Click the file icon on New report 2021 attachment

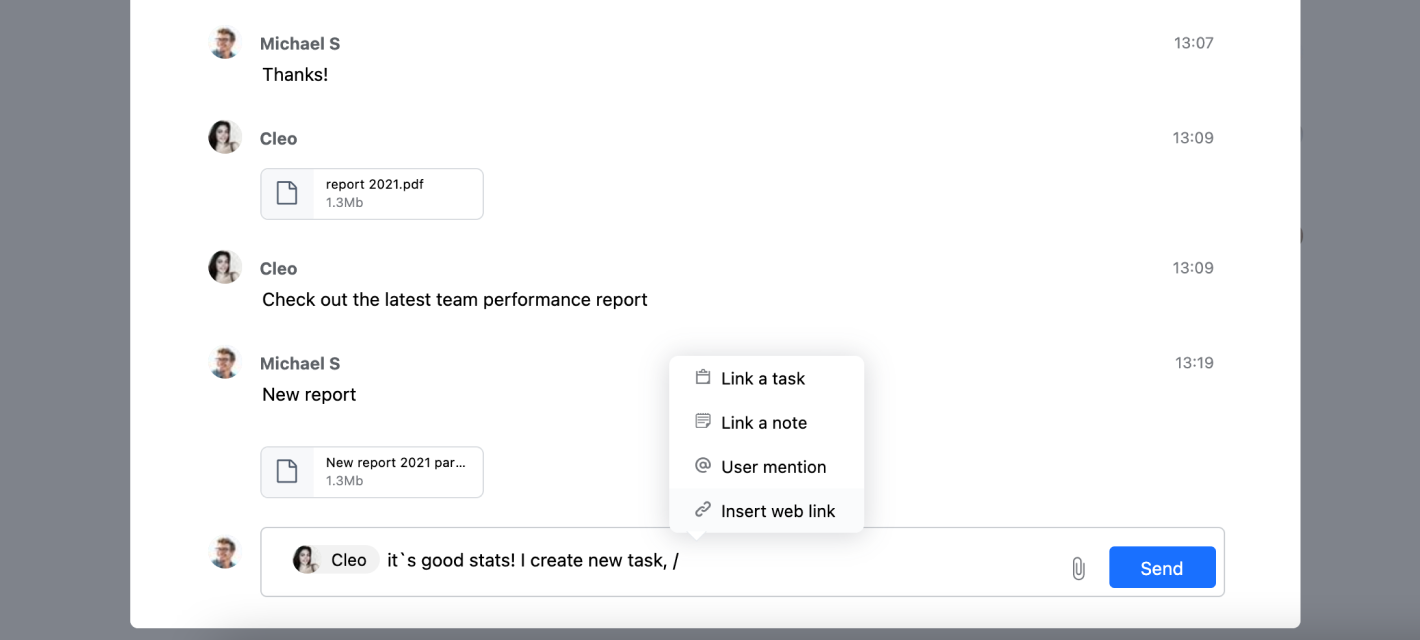(x=287, y=472)
